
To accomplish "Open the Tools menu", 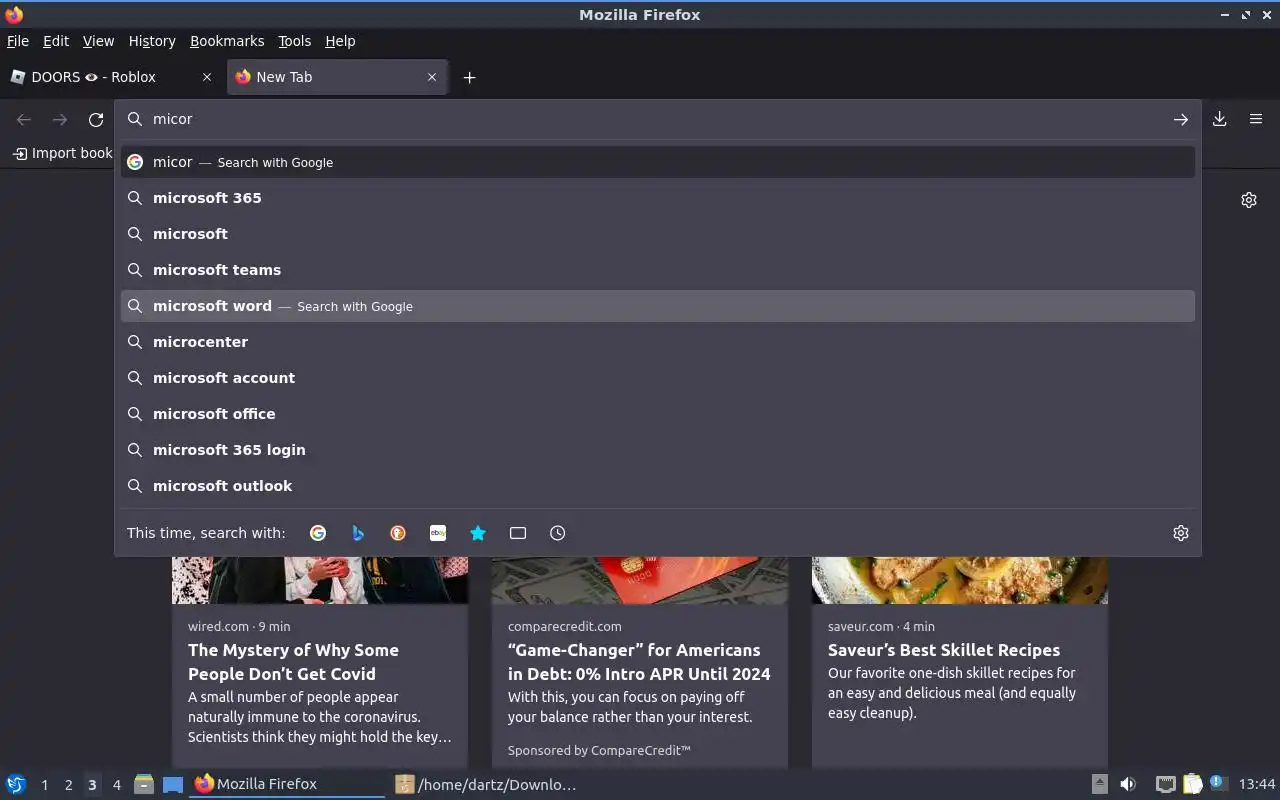I will 295,41.
